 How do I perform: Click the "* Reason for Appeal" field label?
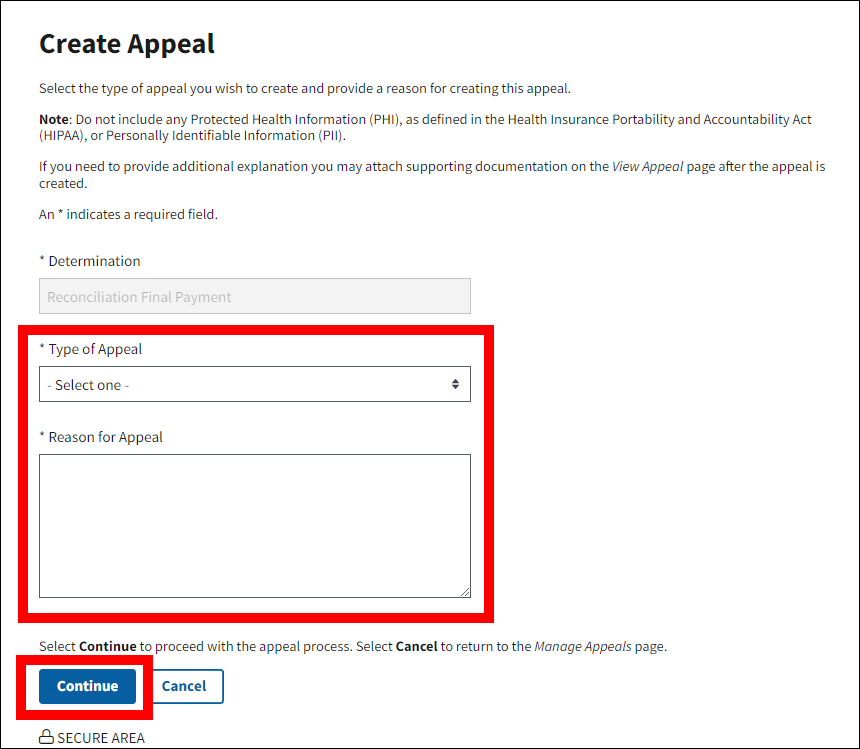(101, 437)
